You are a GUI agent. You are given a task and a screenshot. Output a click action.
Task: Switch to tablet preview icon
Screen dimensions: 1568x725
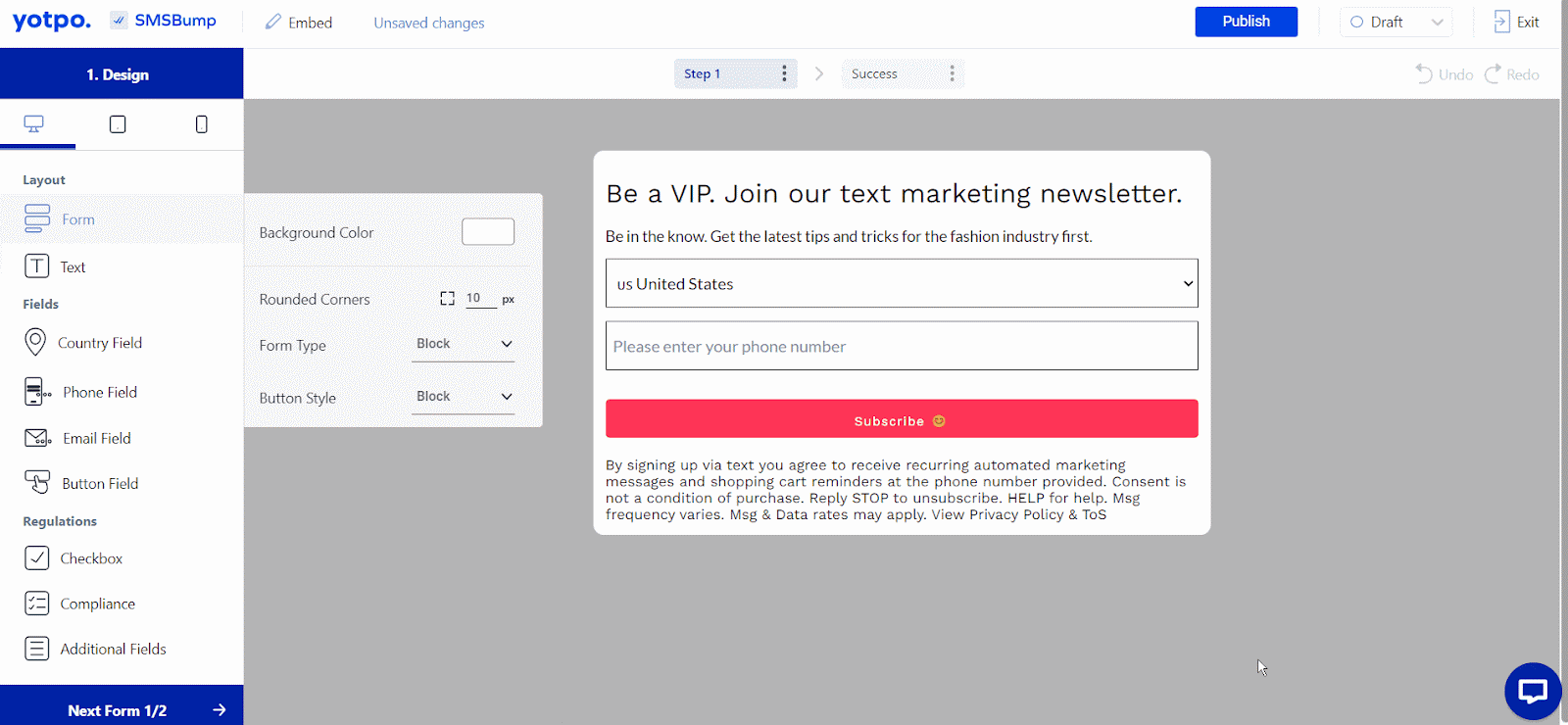tap(118, 124)
